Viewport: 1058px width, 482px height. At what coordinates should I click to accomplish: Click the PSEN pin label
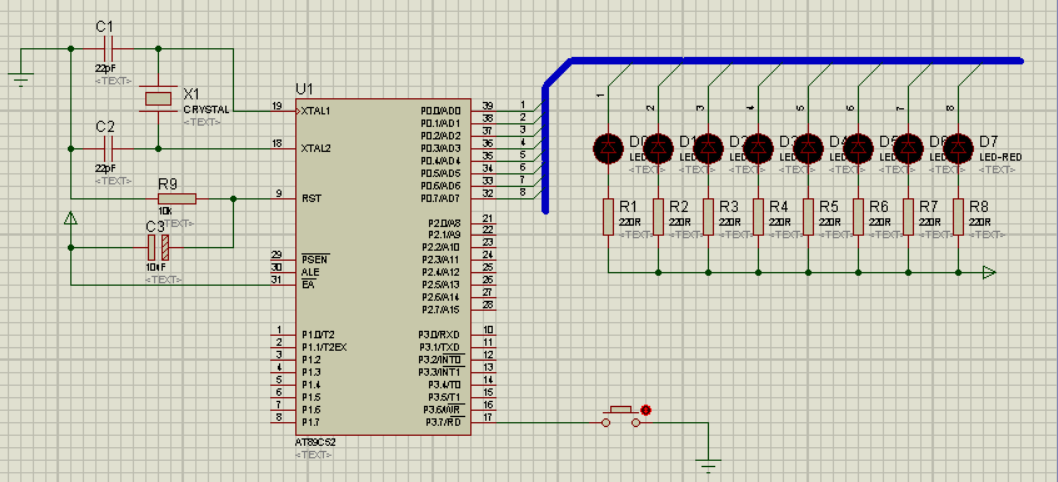312,260
